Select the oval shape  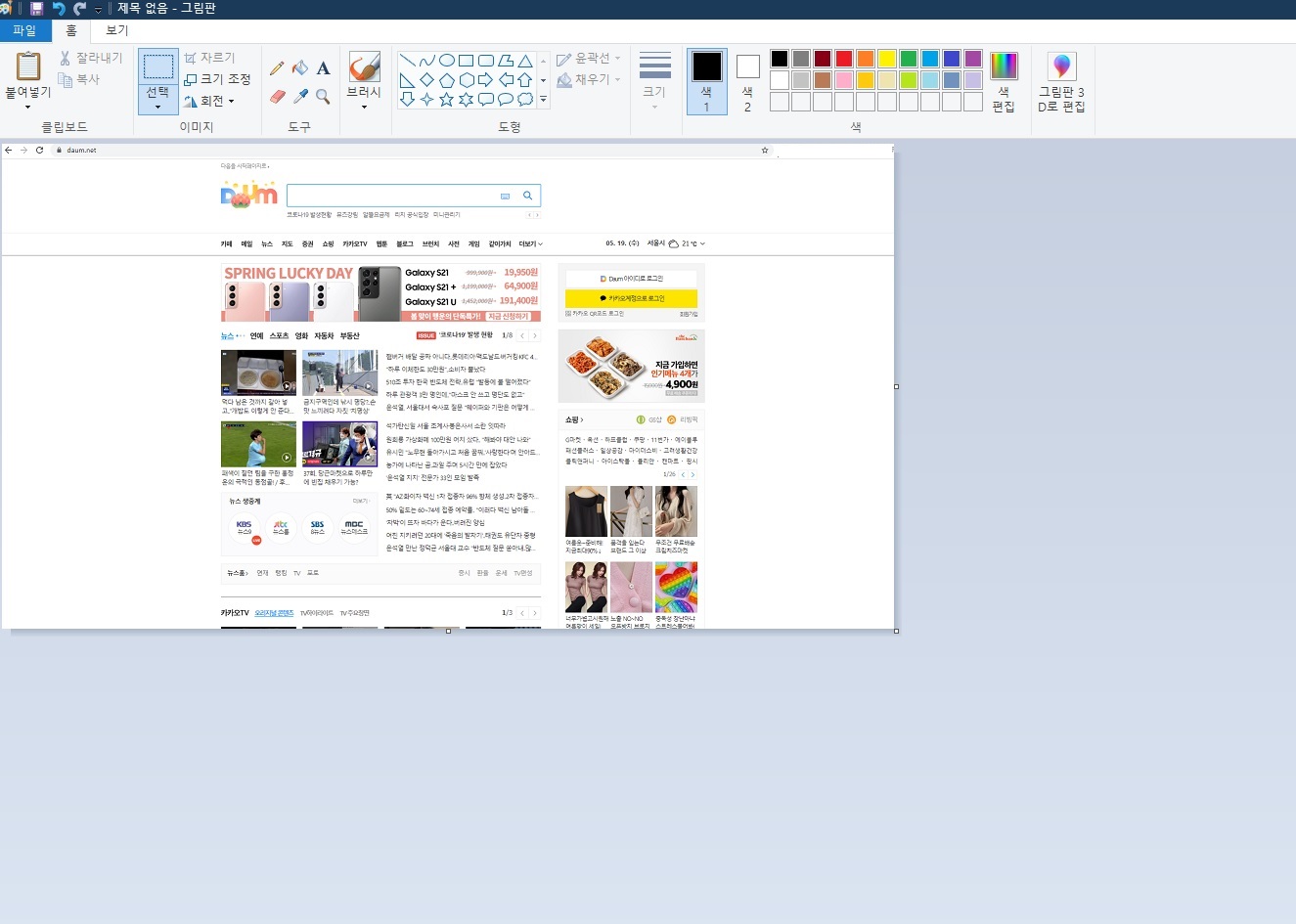coord(447,61)
